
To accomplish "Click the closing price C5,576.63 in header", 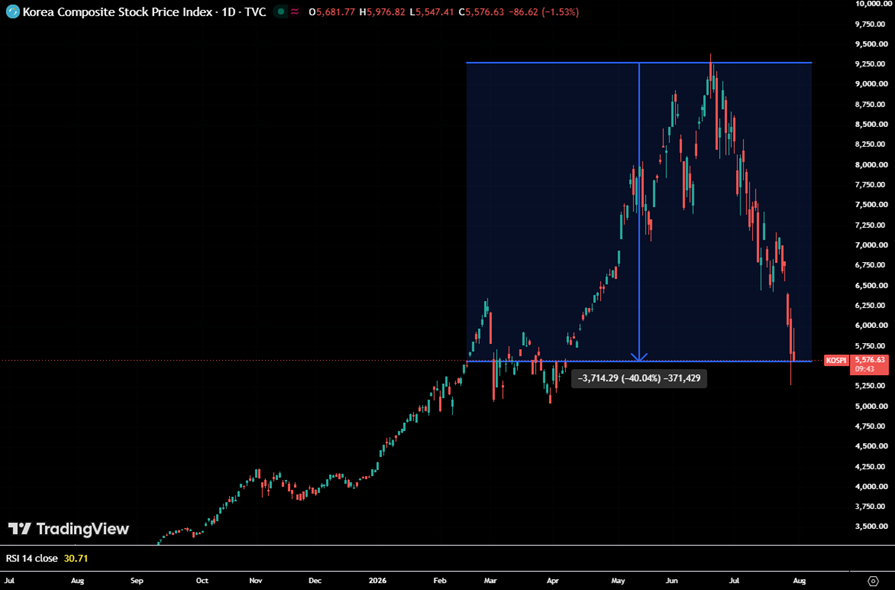I will [x=481, y=11].
